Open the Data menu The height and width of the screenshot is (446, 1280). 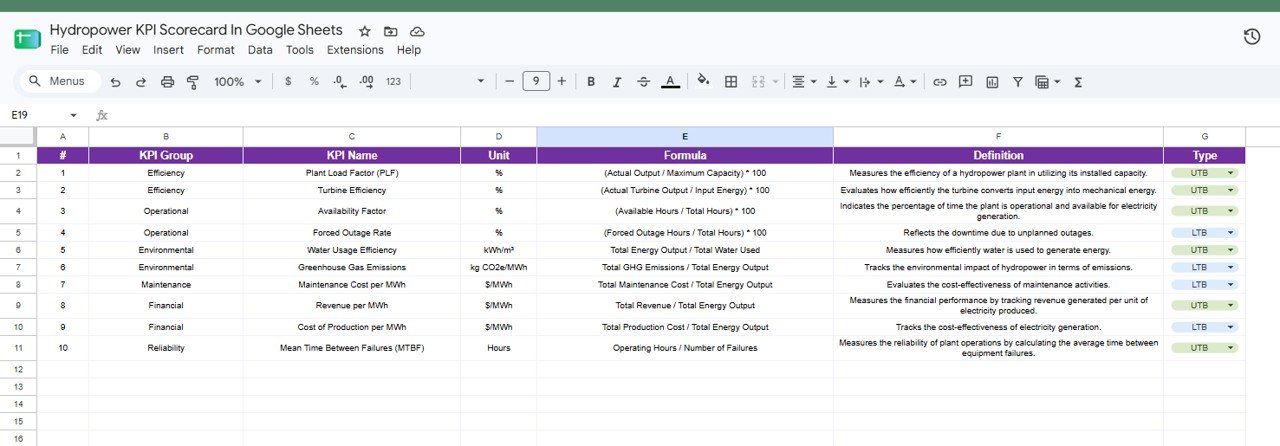pyautogui.click(x=260, y=50)
